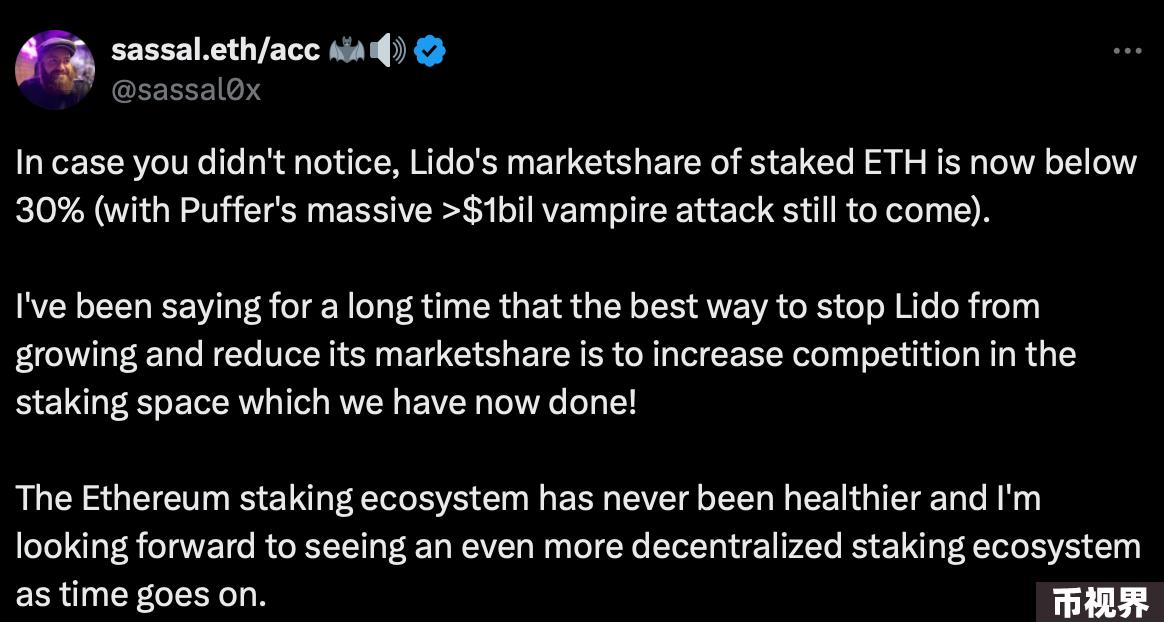The height and width of the screenshot is (622, 1164).
Task: Open the @sassal0x handle link
Action: (186, 90)
